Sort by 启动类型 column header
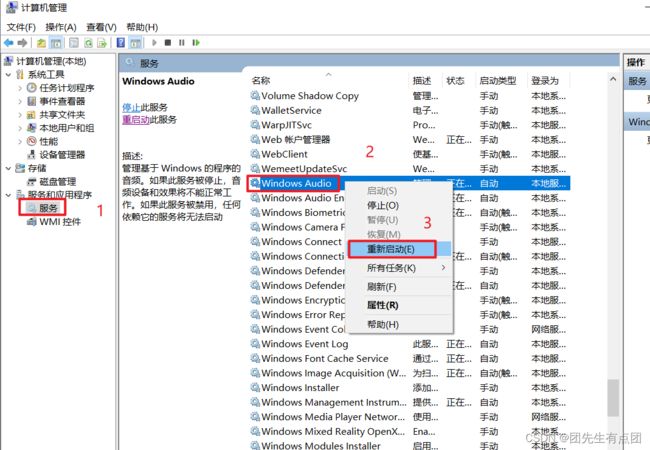Viewport: 650px width, 450px height. click(x=498, y=80)
